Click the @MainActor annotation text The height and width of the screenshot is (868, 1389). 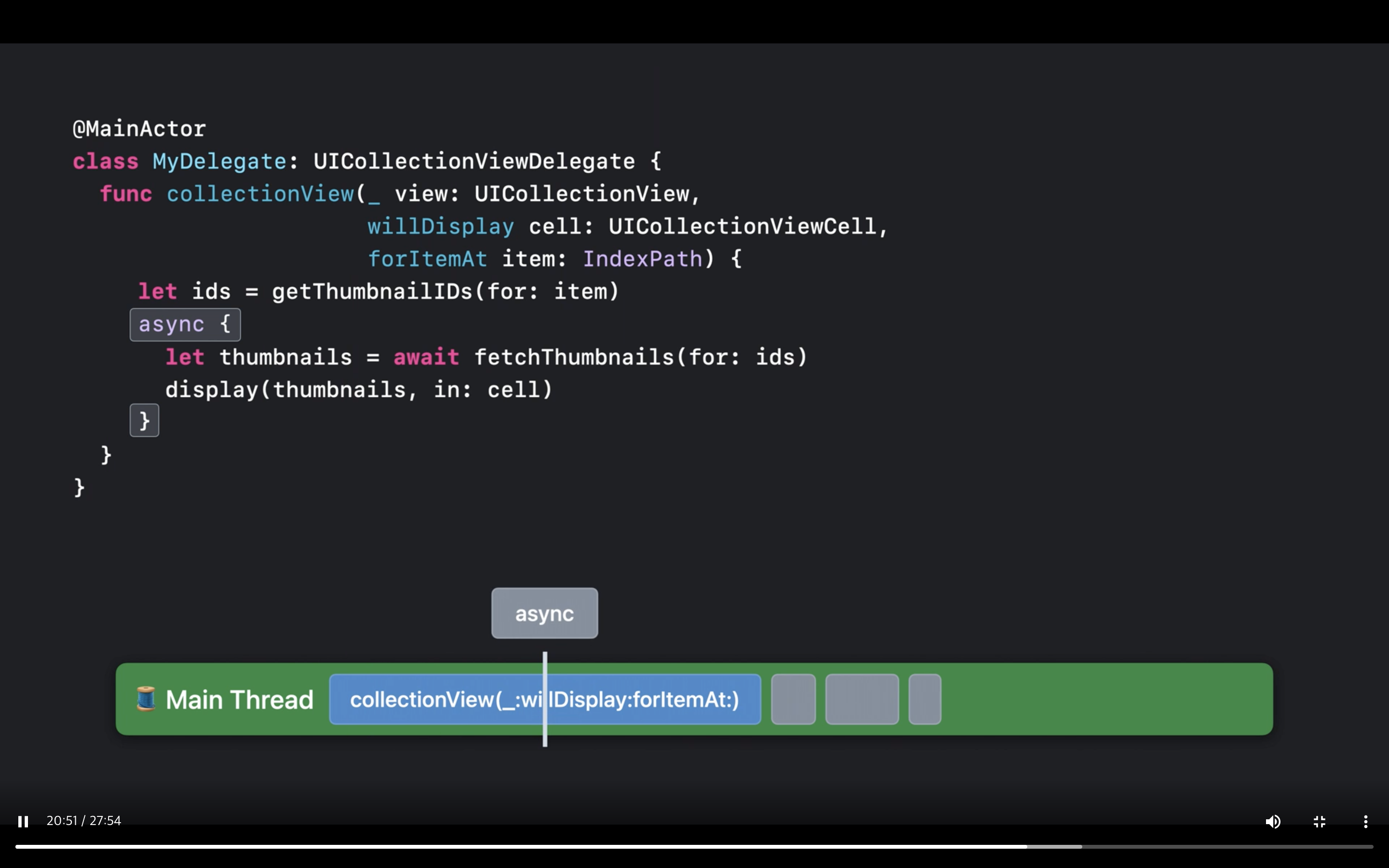[139, 129]
